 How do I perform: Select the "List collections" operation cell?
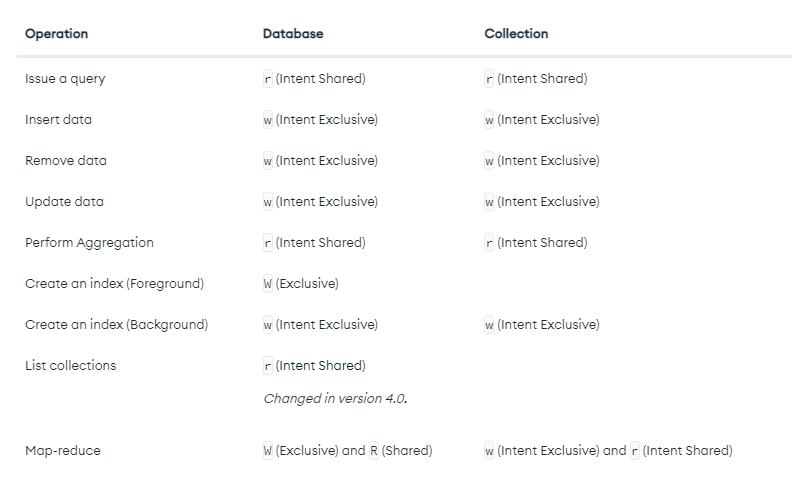tap(70, 366)
